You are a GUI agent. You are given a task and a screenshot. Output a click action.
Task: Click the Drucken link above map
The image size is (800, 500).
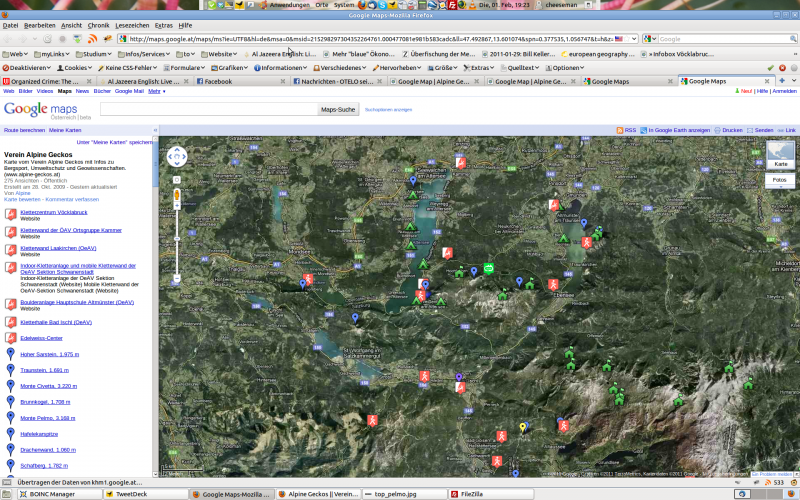(x=732, y=130)
